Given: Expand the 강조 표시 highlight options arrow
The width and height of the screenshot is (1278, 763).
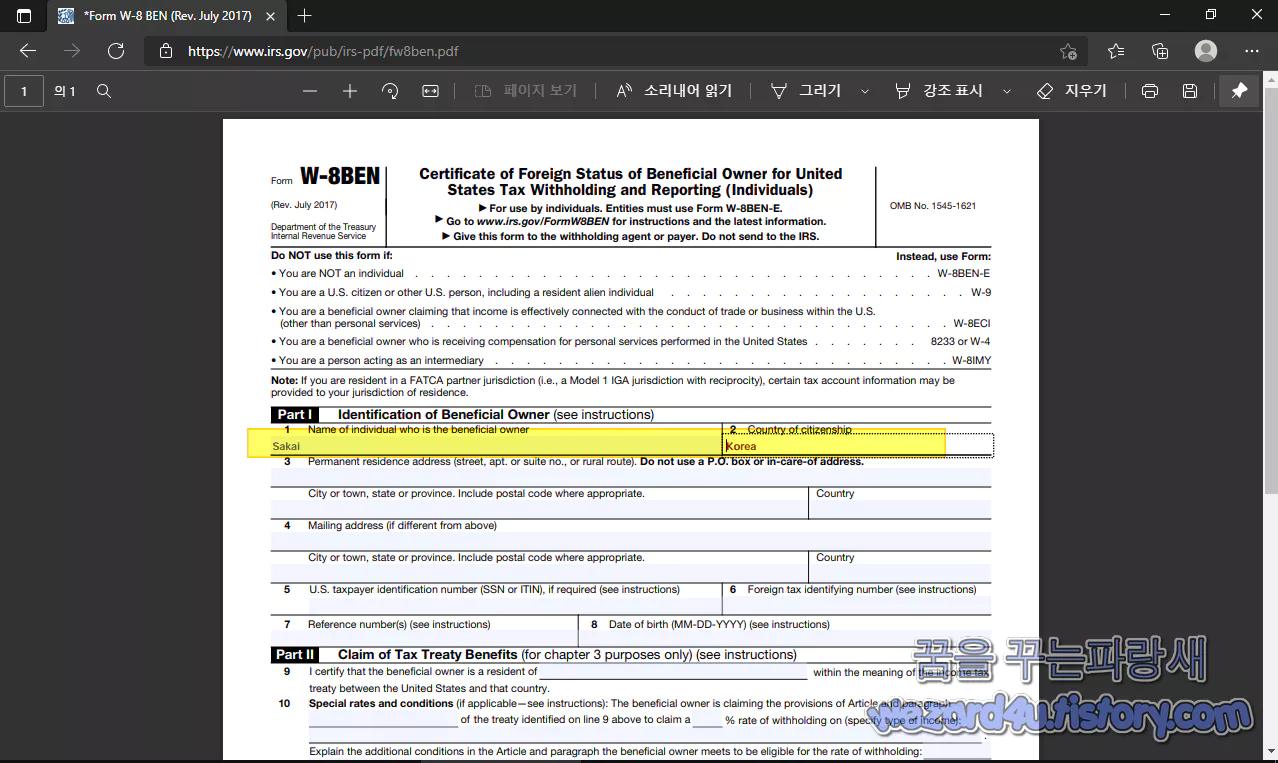Looking at the screenshot, I should point(1007,91).
